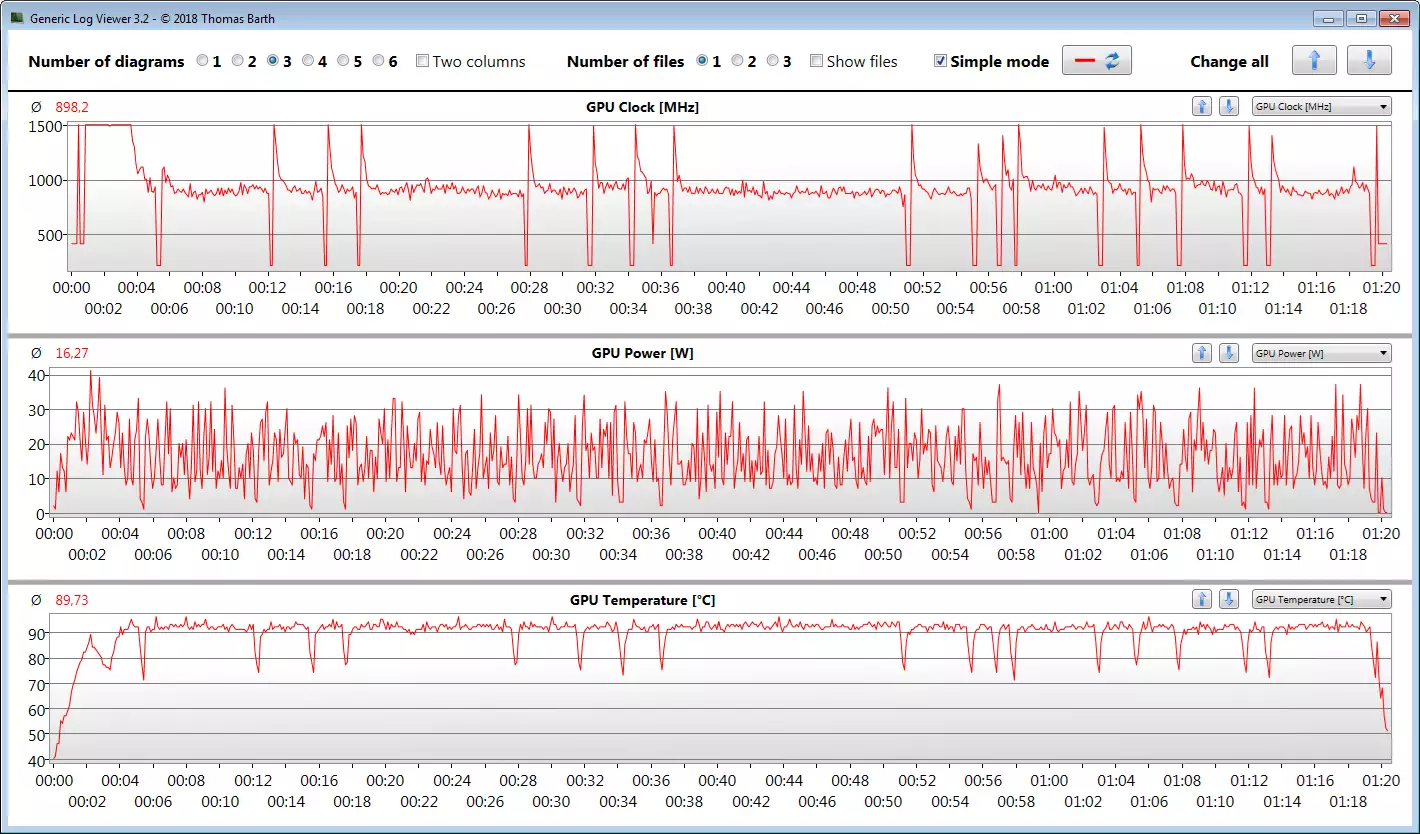
Task: Click the Change all down arrow button
Action: coord(1368,61)
